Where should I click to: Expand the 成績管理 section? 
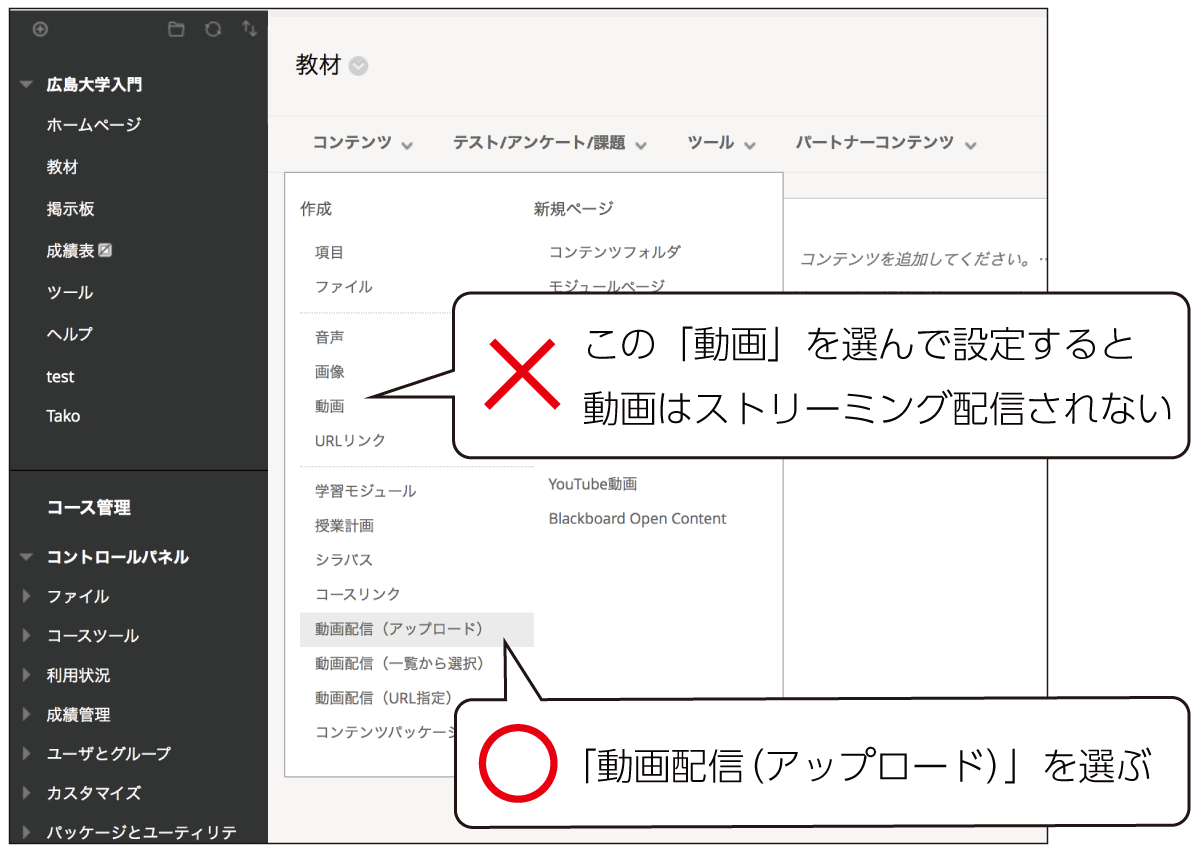tap(27, 715)
